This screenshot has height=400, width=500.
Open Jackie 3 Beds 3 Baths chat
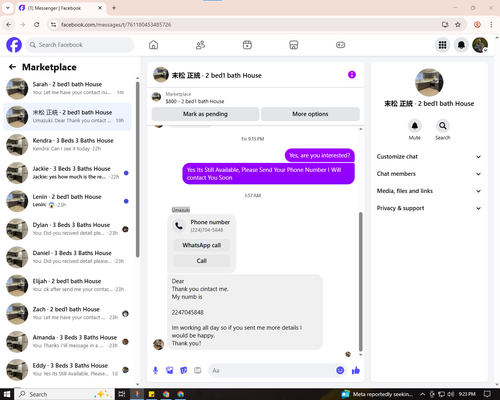[x=67, y=173]
